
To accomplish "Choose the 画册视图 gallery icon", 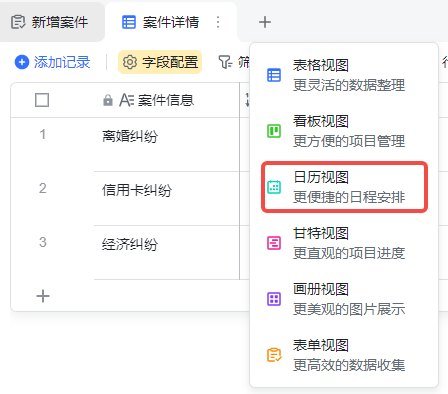I will [x=274, y=299].
